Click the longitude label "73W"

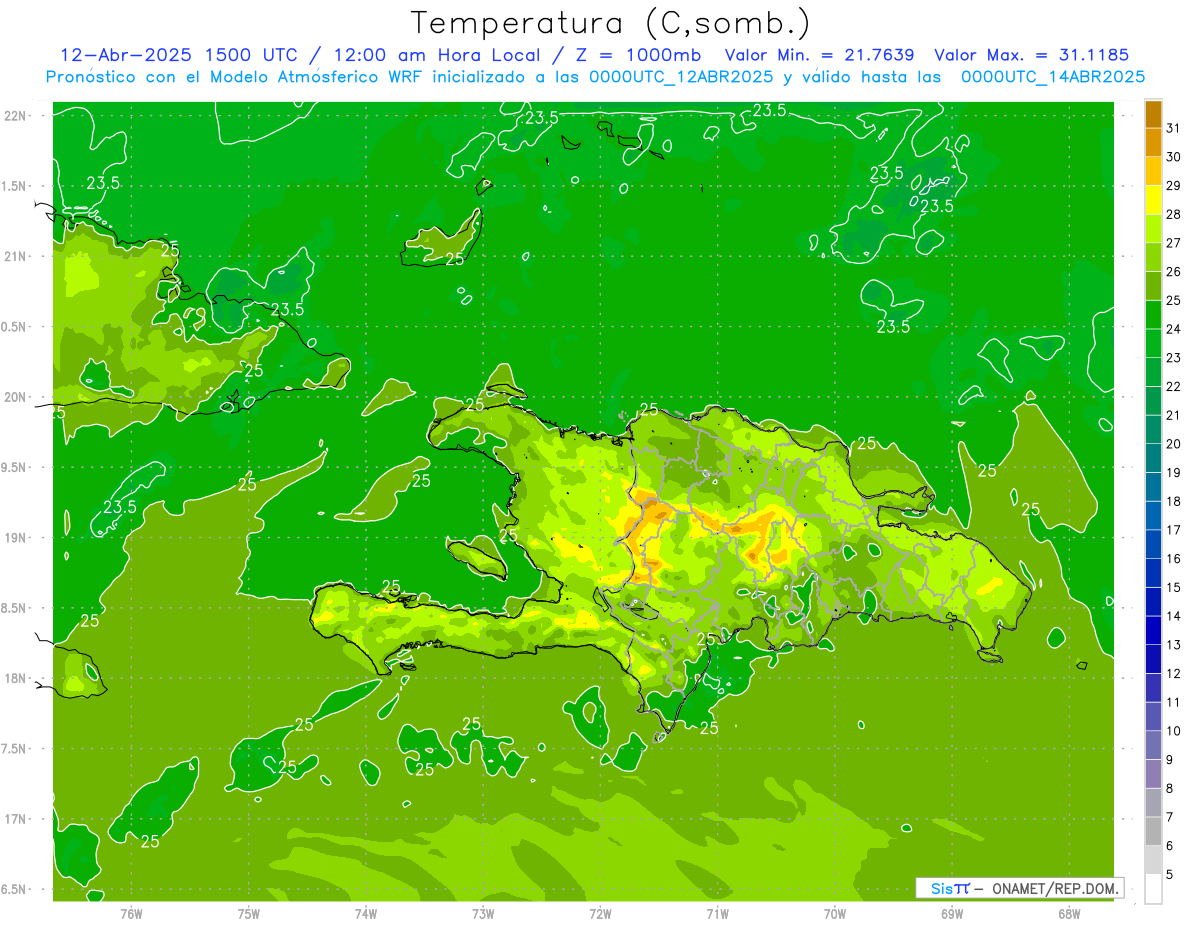click(483, 914)
